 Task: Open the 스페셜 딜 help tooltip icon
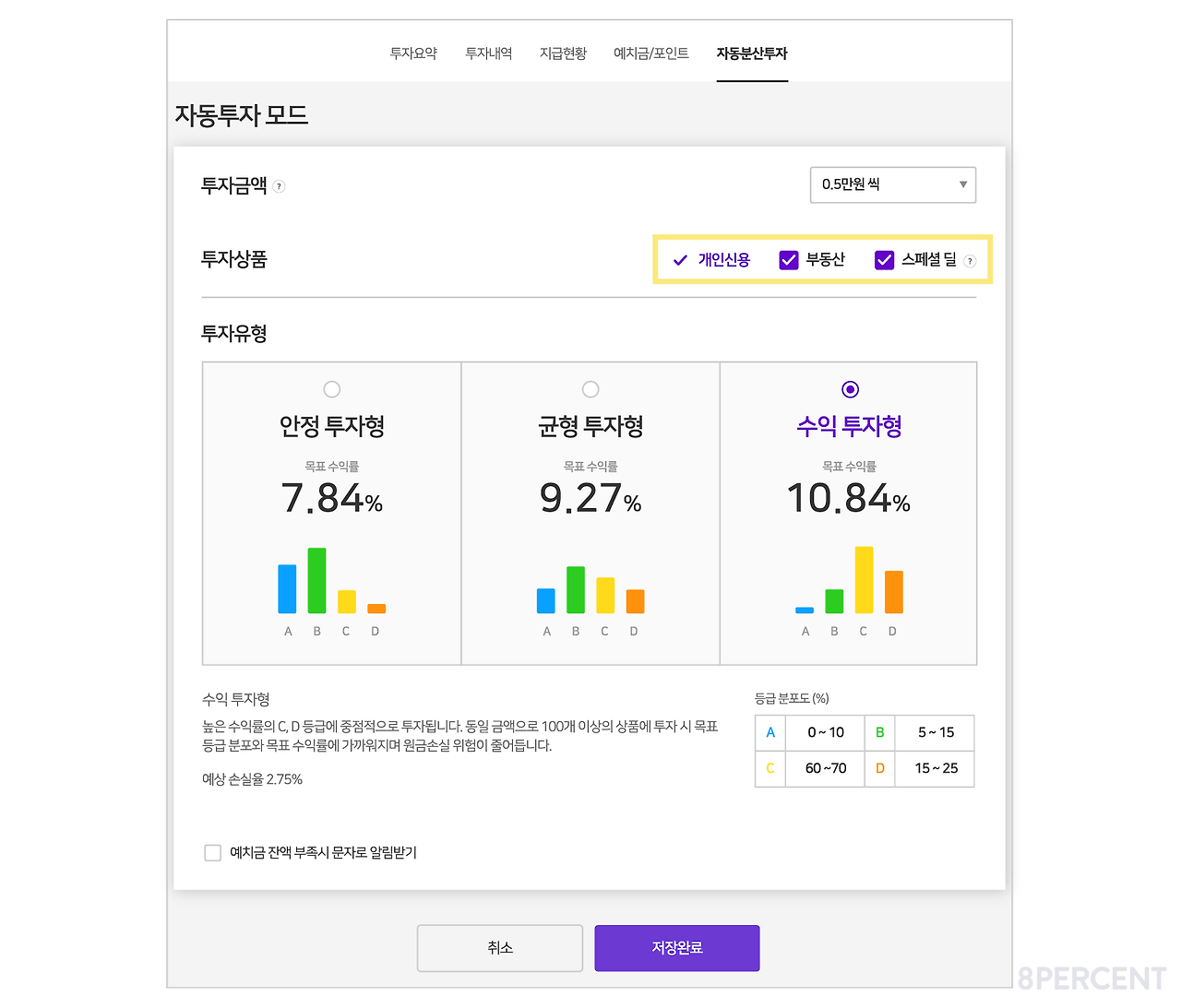pos(970,261)
